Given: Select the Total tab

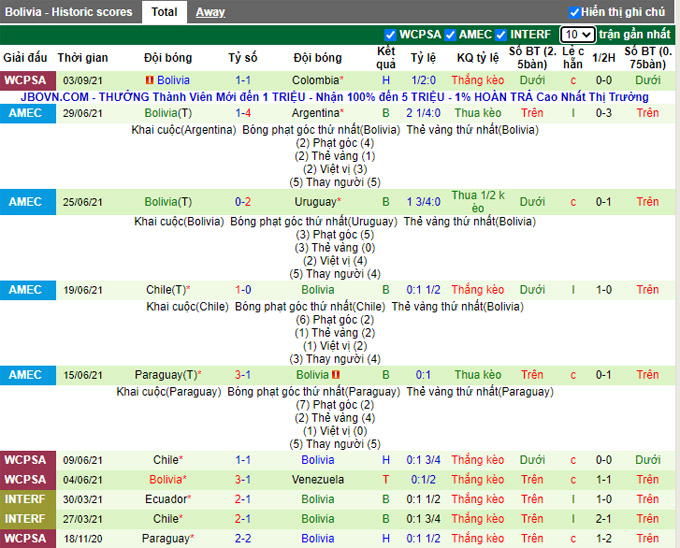Looking at the screenshot, I should tap(164, 12).
